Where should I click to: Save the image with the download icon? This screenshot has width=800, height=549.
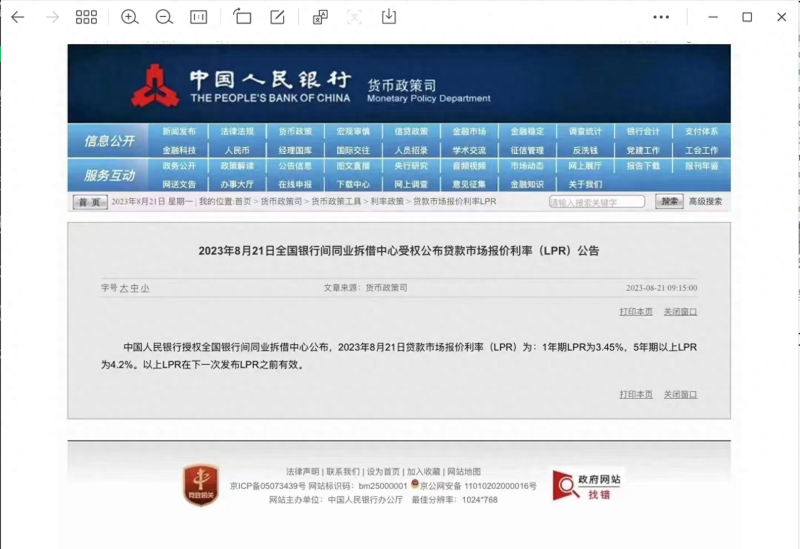389,17
